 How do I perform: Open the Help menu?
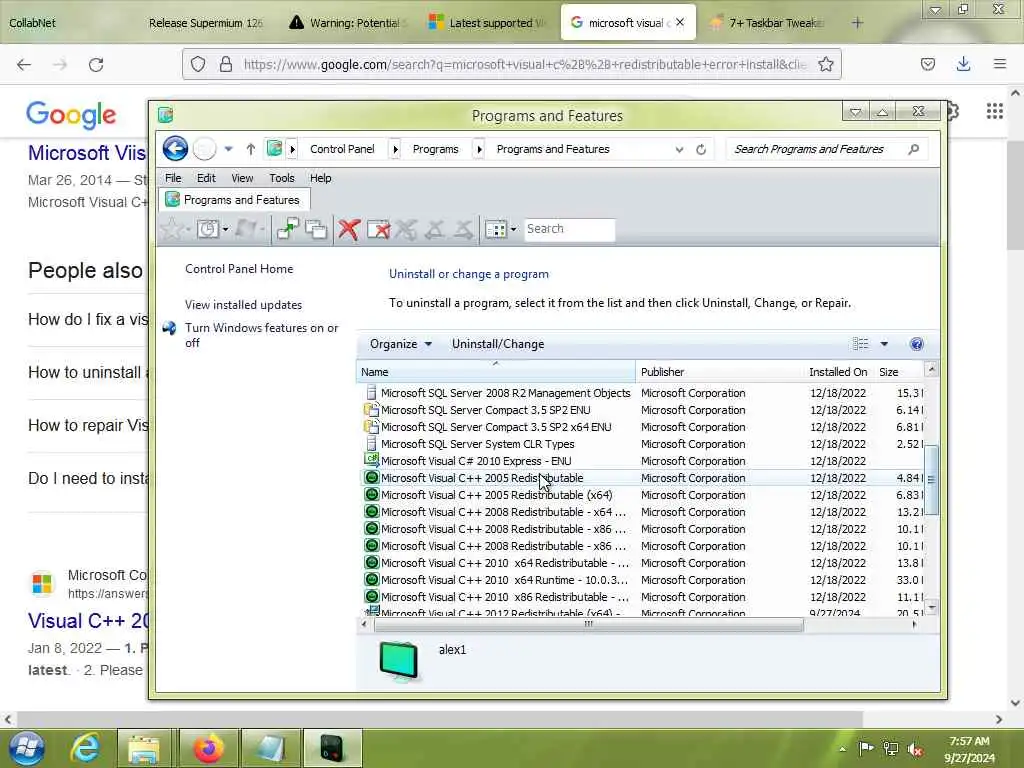tap(320, 178)
